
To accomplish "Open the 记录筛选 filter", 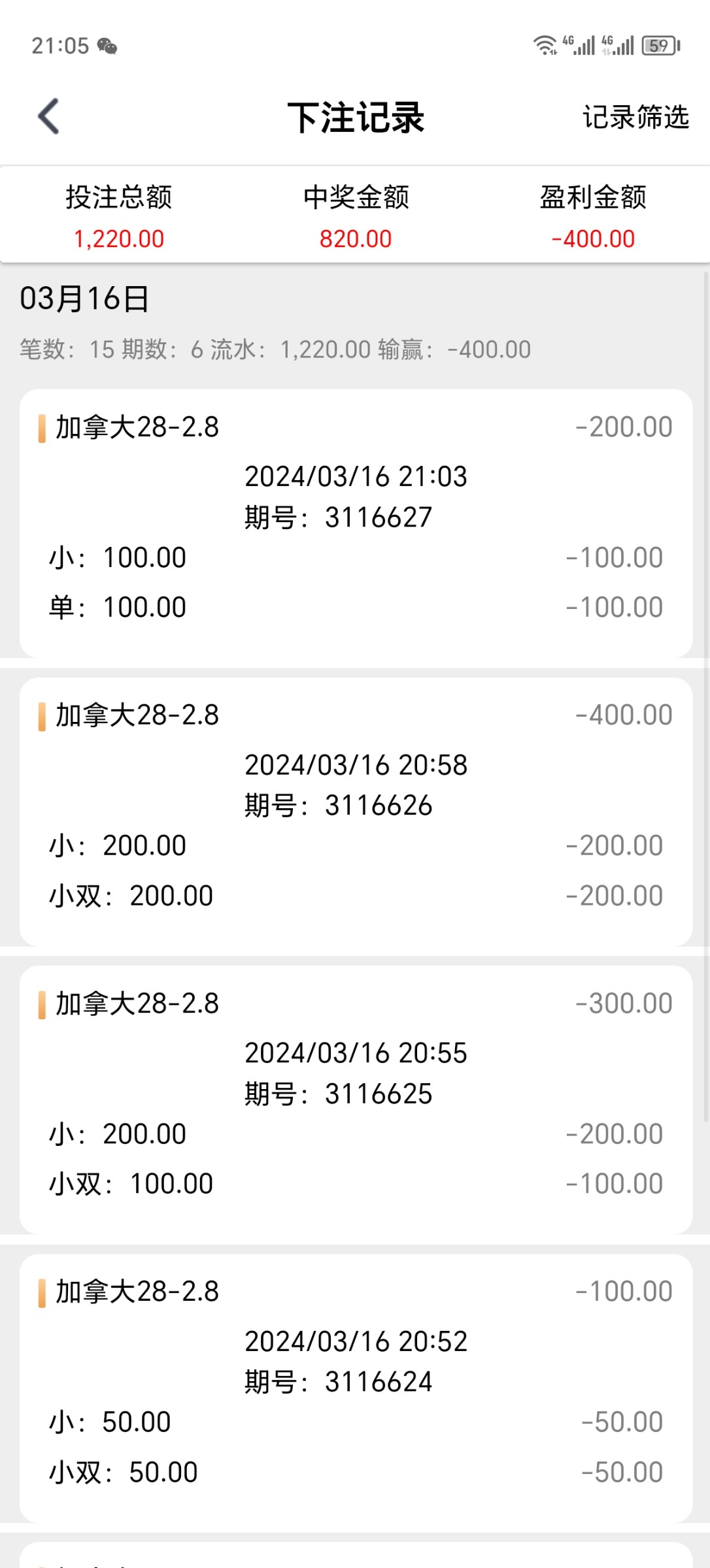I will [x=635, y=118].
